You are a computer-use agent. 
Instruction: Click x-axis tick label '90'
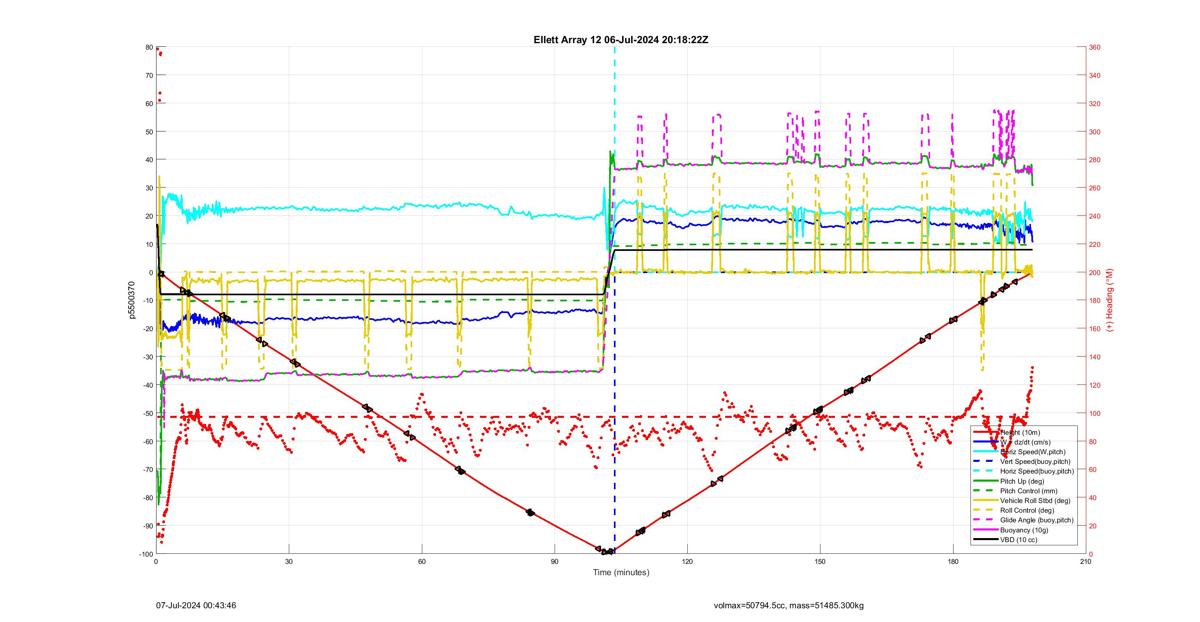555,562
